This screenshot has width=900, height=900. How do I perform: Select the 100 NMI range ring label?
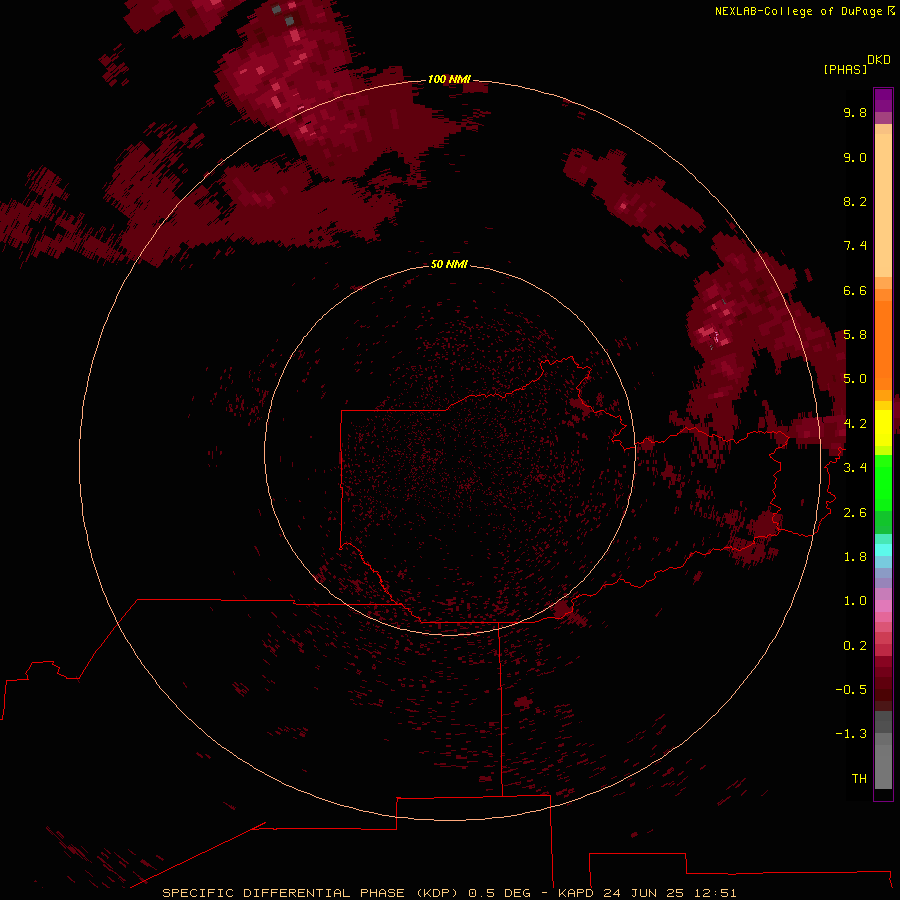(x=449, y=79)
